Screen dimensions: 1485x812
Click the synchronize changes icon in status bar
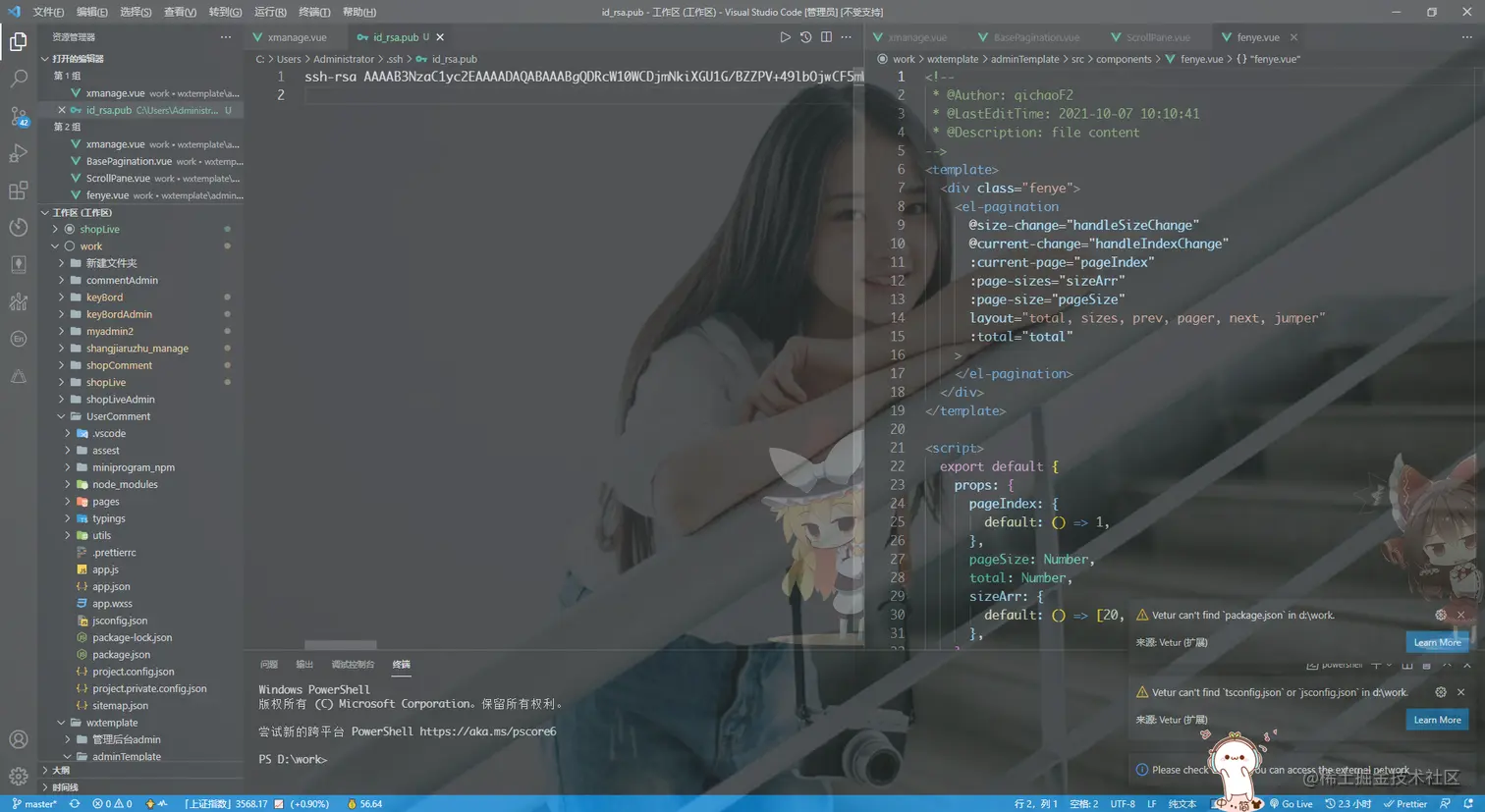pyautogui.click(x=75, y=803)
